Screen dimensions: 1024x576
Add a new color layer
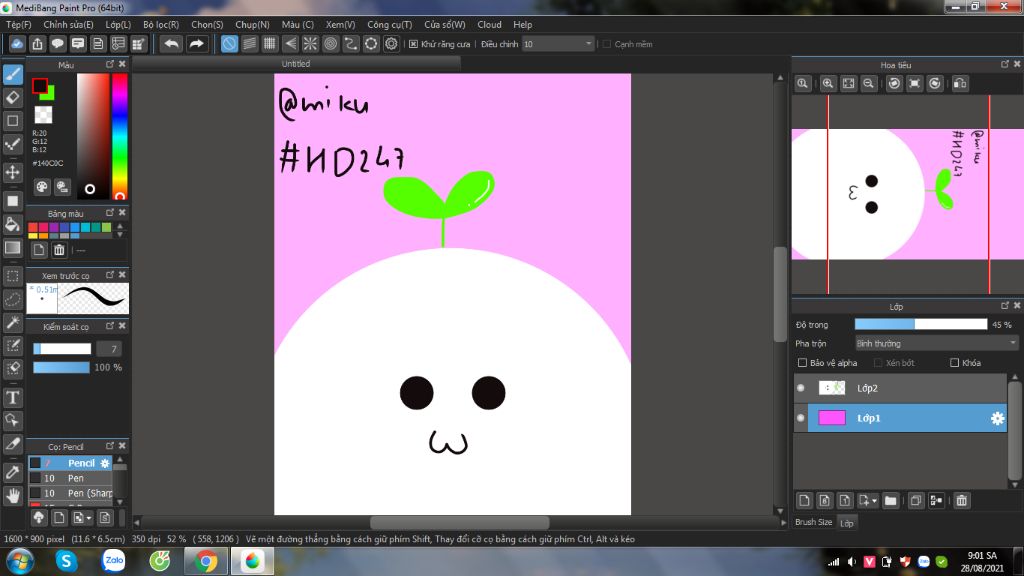click(804, 501)
